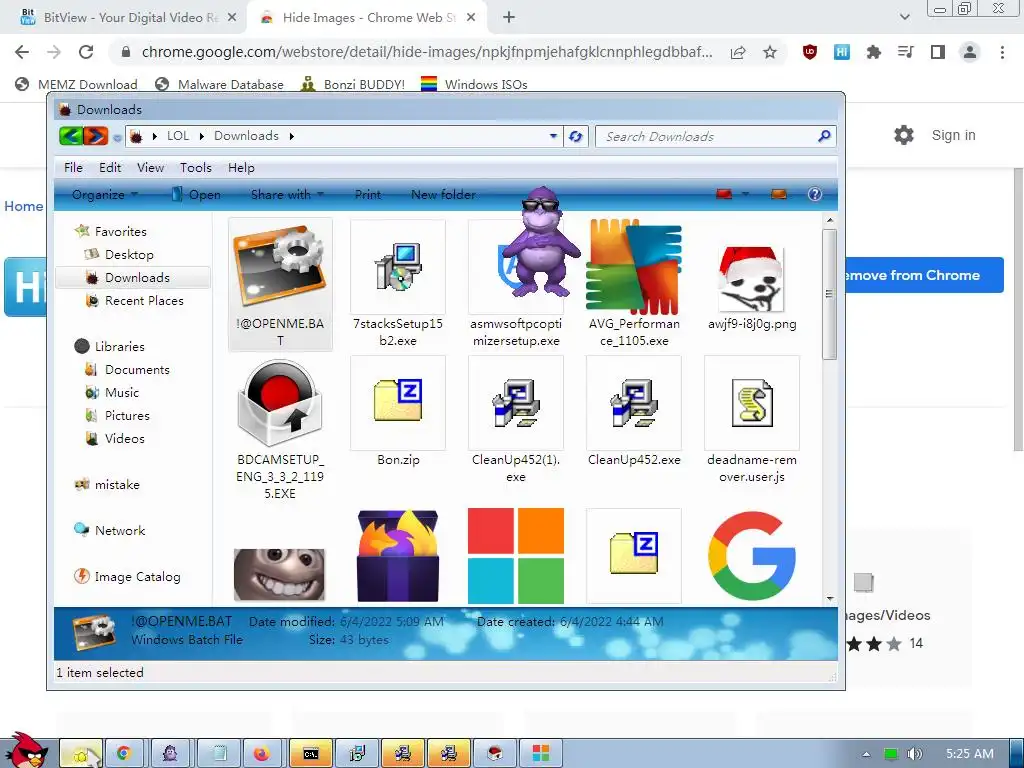Open the Tools menu
The width and height of the screenshot is (1024, 768).
196,167
